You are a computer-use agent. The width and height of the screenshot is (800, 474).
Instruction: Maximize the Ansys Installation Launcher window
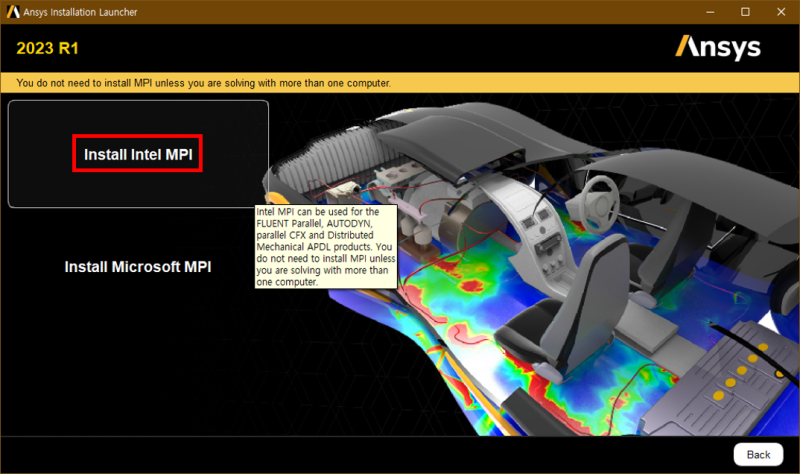(745, 12)
